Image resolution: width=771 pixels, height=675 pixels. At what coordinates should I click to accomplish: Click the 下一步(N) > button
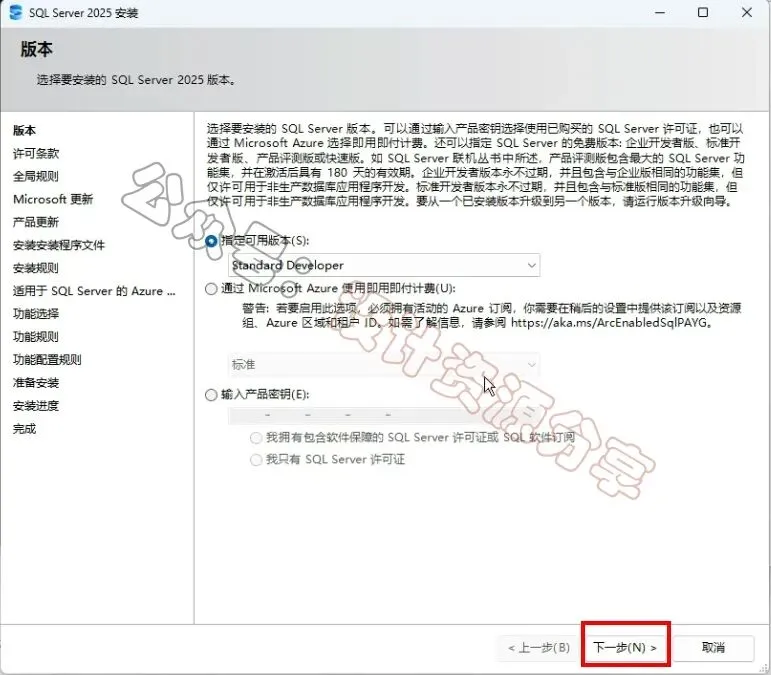coord(625,647)
